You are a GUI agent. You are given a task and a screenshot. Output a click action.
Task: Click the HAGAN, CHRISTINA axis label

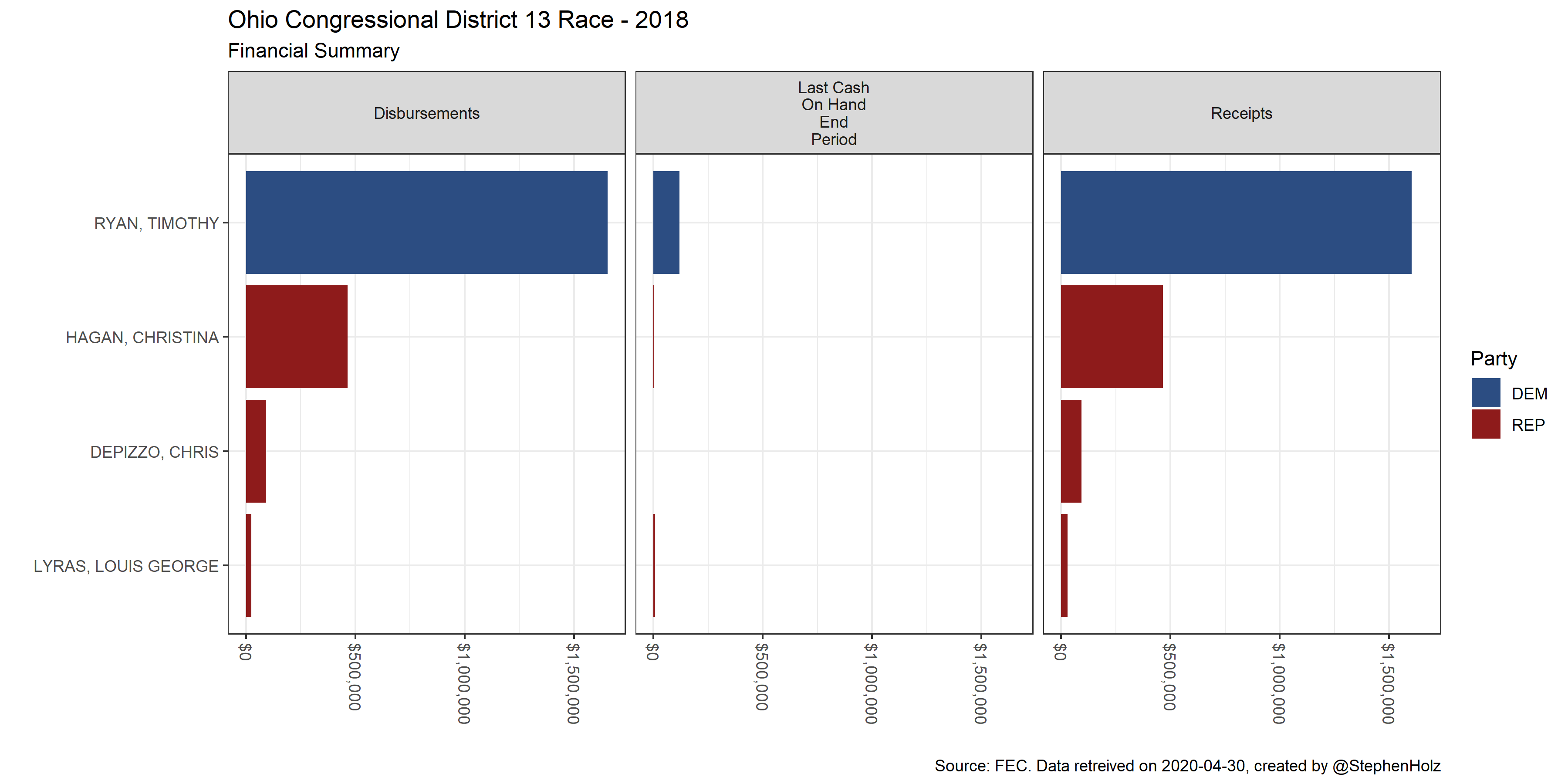[x=142, y=337]
